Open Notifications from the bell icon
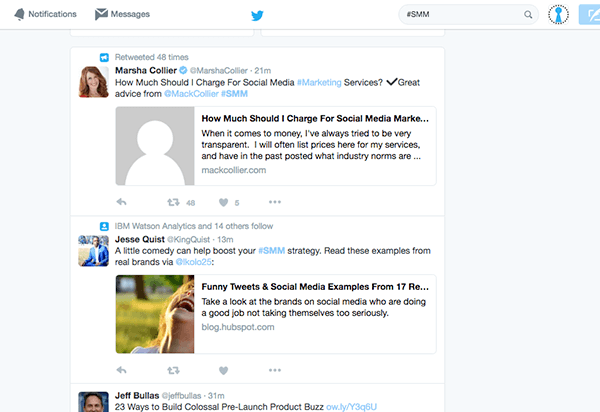Image resolution: width=600 pixels, height=412 pixels. point(19,14)
